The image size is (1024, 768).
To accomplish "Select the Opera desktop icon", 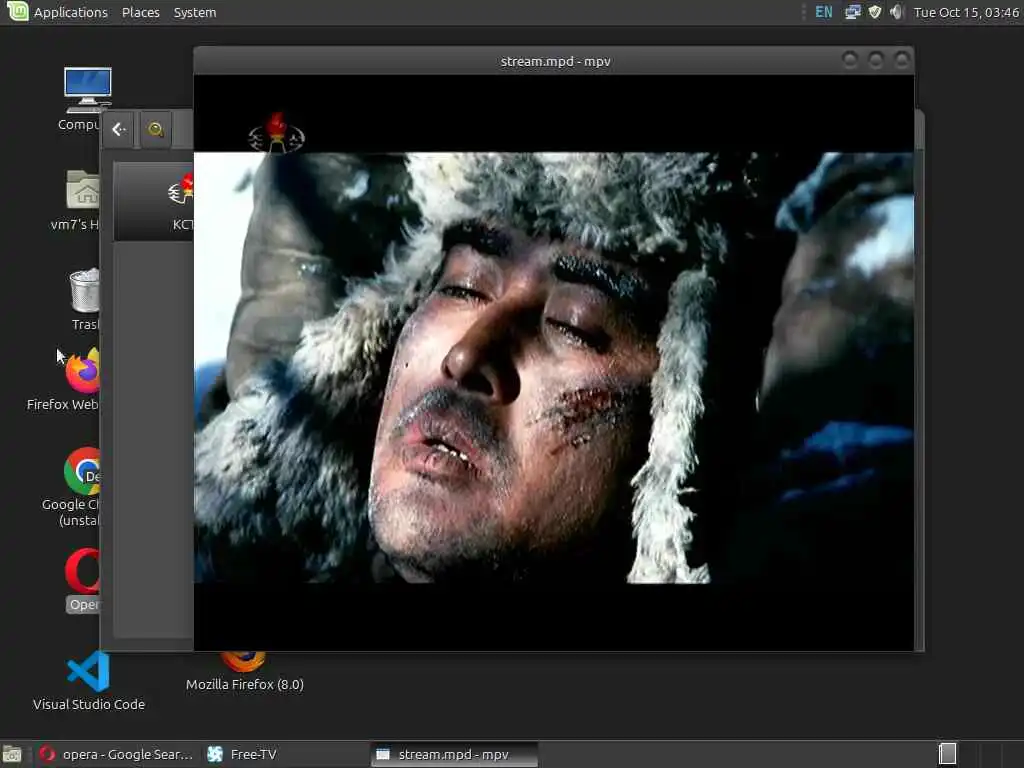I will point(83,580).
